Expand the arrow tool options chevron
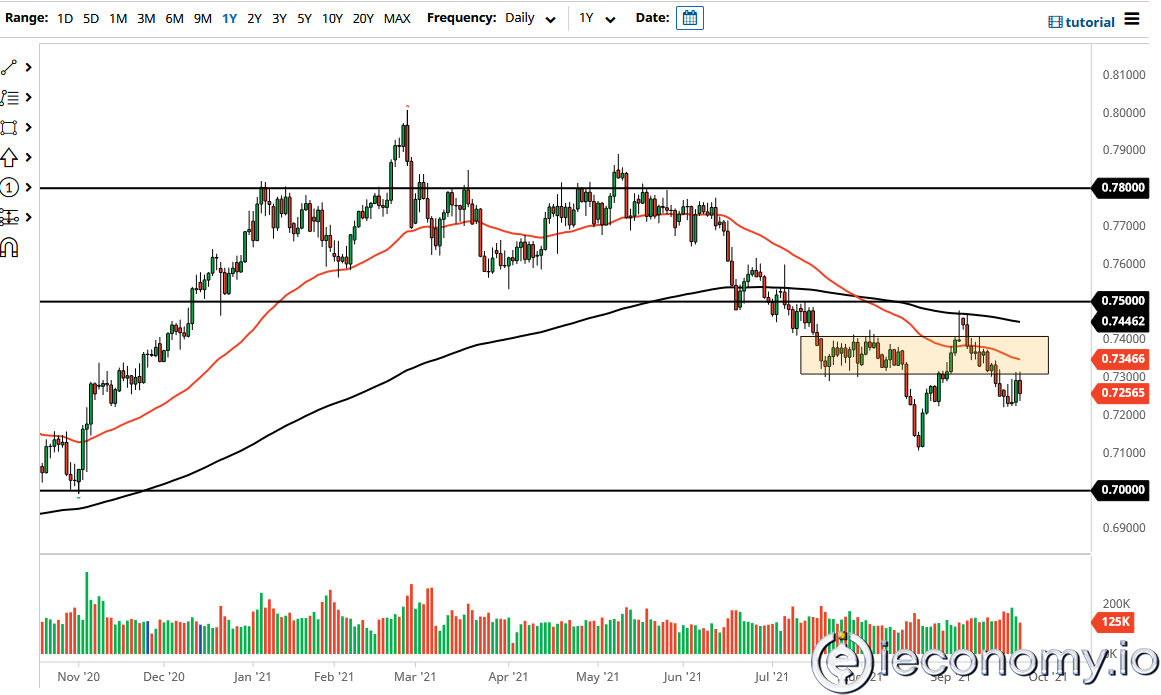The image size is (1161, 695). coord(27,157)
